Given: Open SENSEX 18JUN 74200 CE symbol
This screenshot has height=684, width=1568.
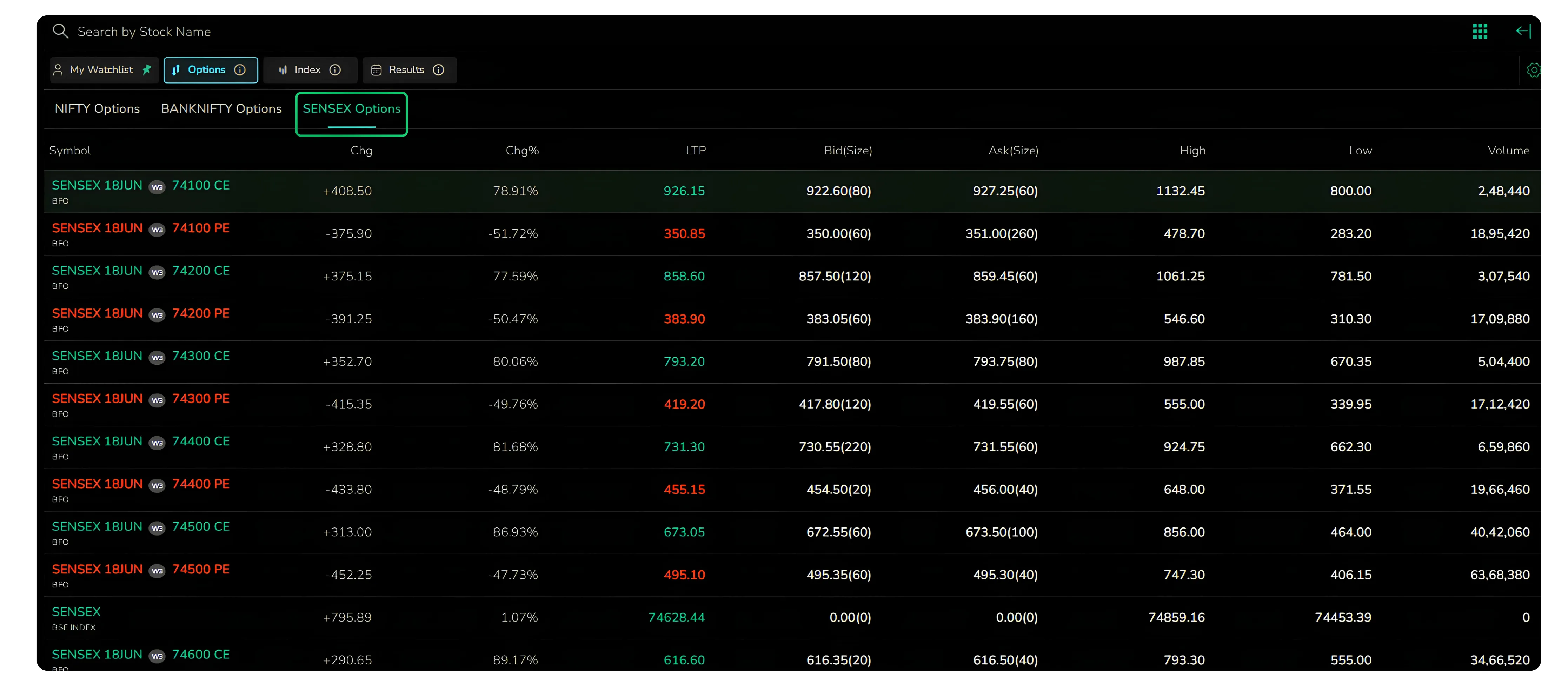Looking at the screenshot, I should coord(141,270).
